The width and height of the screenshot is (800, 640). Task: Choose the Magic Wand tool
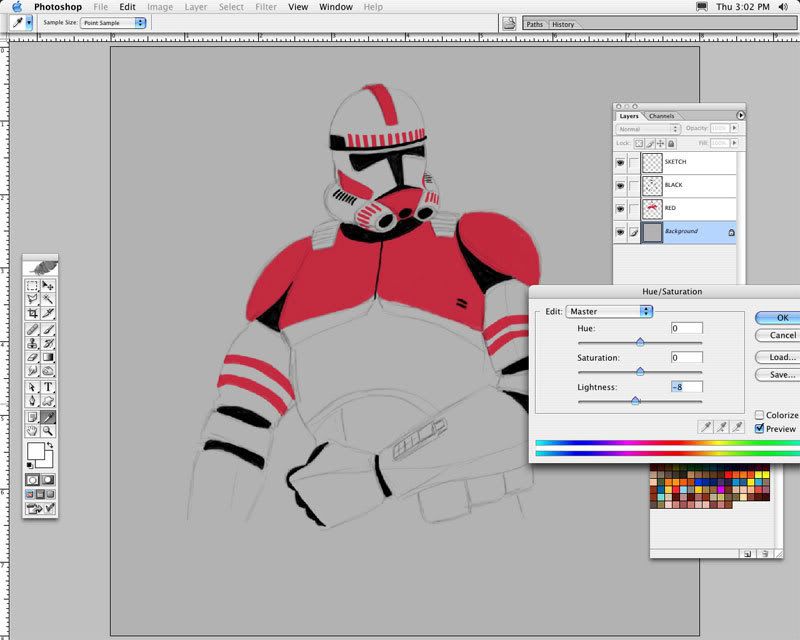[x=48, y=299]
